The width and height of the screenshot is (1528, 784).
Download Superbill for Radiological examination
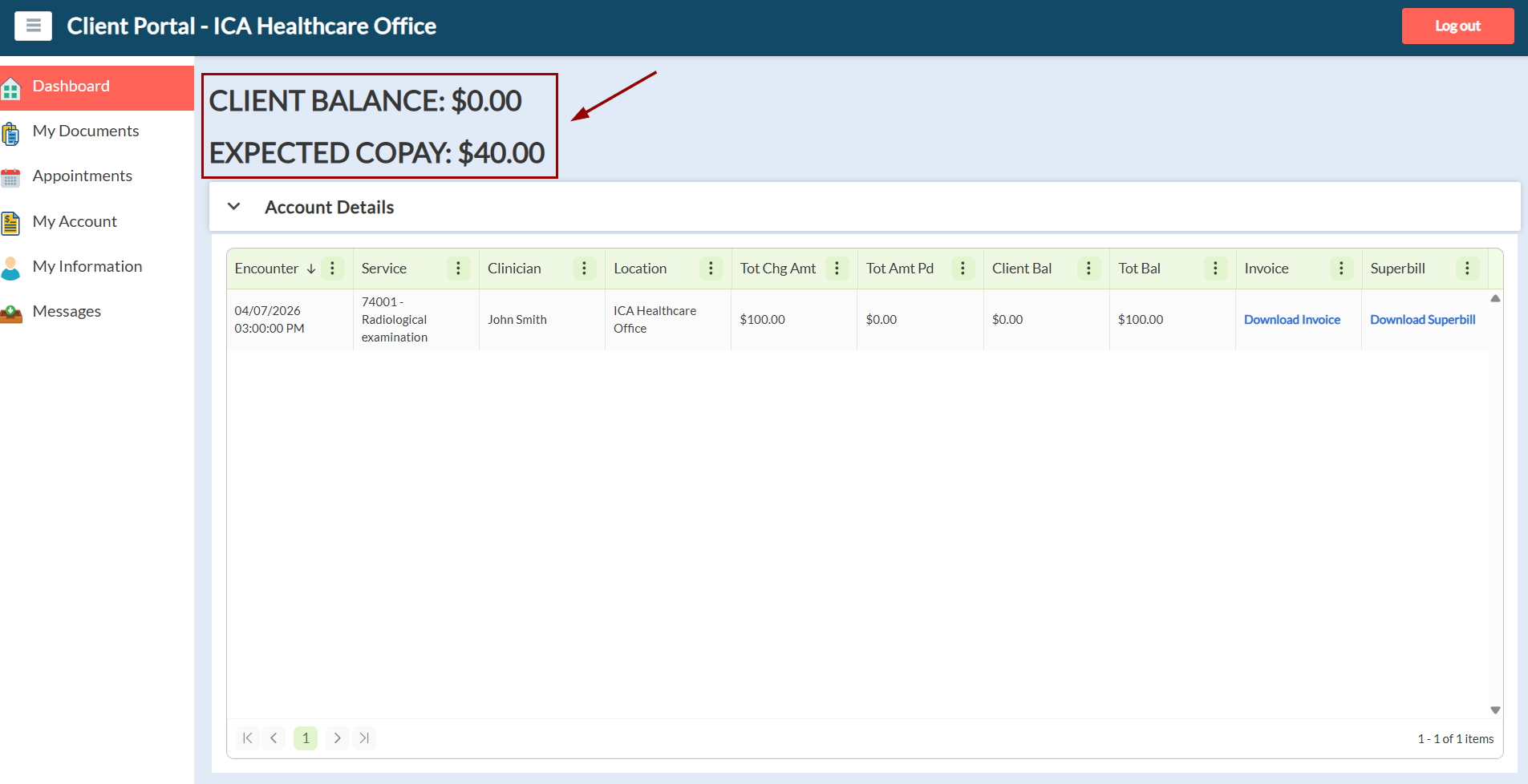[1422, 320]
